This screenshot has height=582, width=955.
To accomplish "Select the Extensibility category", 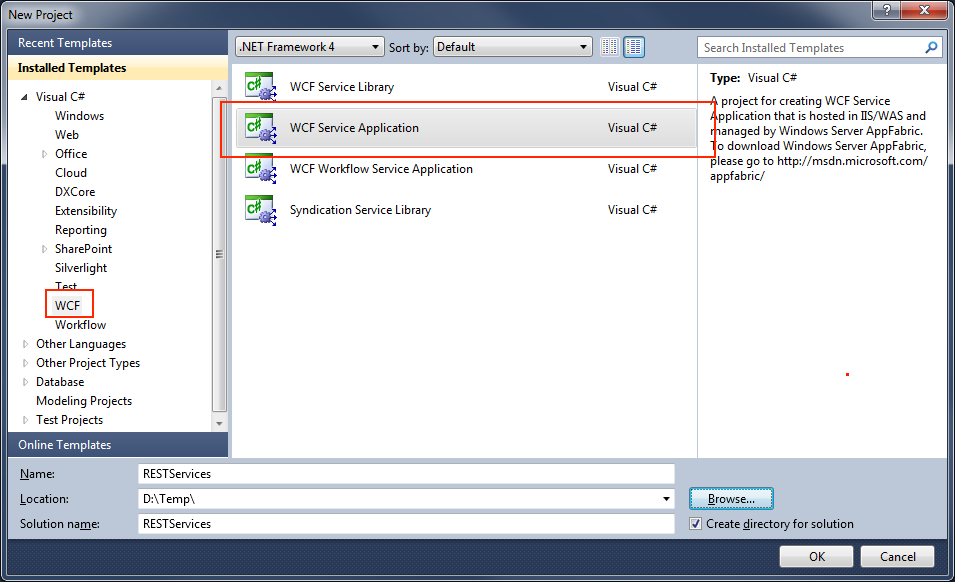I will coord(86,211).
